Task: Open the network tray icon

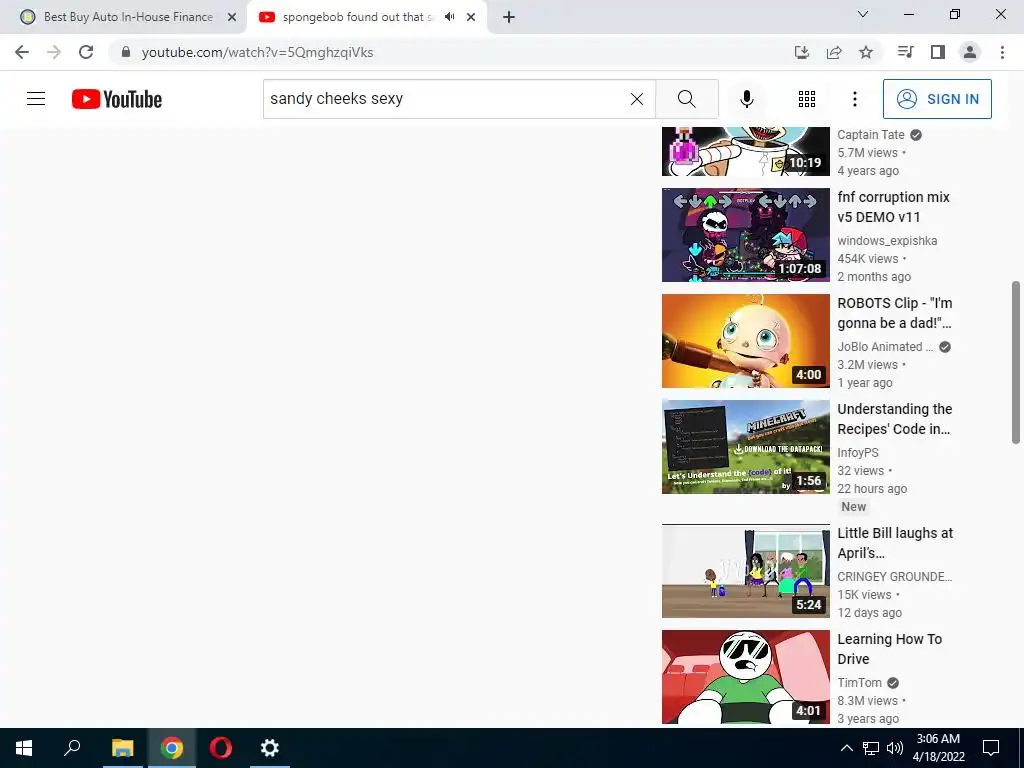Action: [871, 748]
